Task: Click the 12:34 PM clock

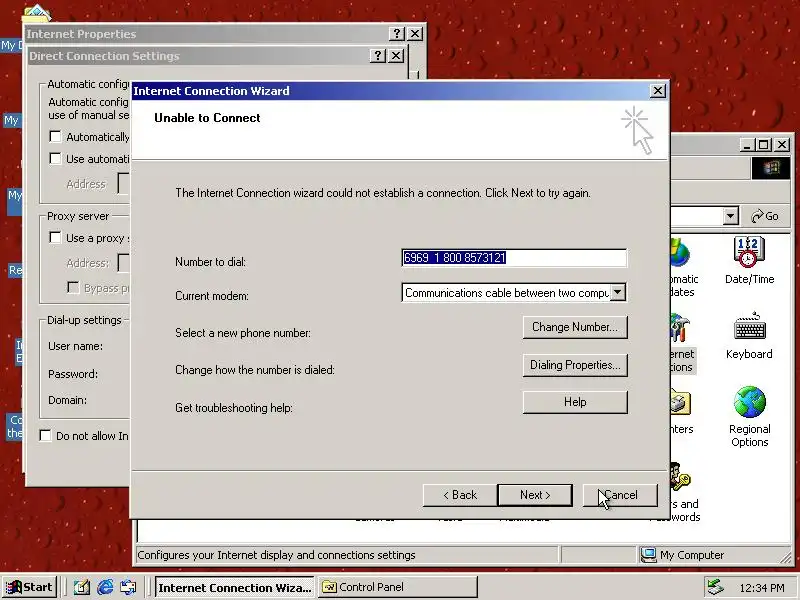Action: point(762,588)
